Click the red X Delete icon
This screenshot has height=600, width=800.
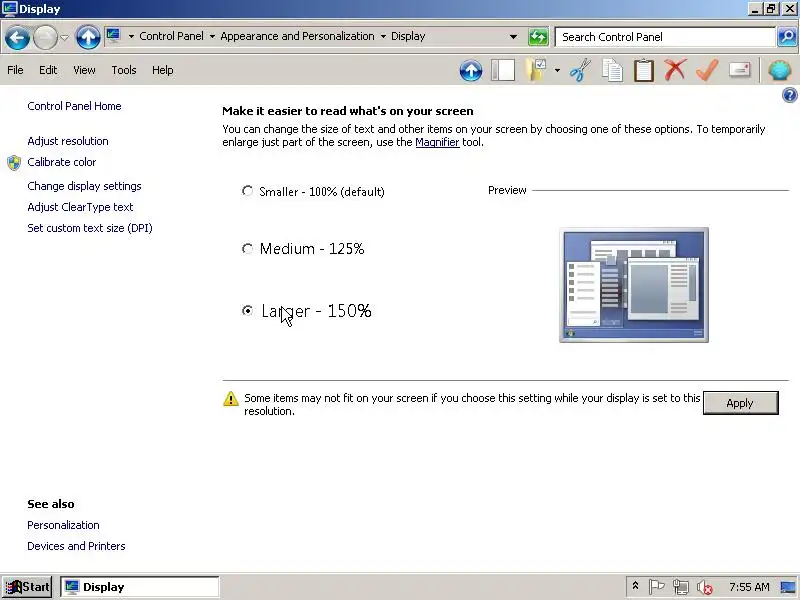click(675, 70)
